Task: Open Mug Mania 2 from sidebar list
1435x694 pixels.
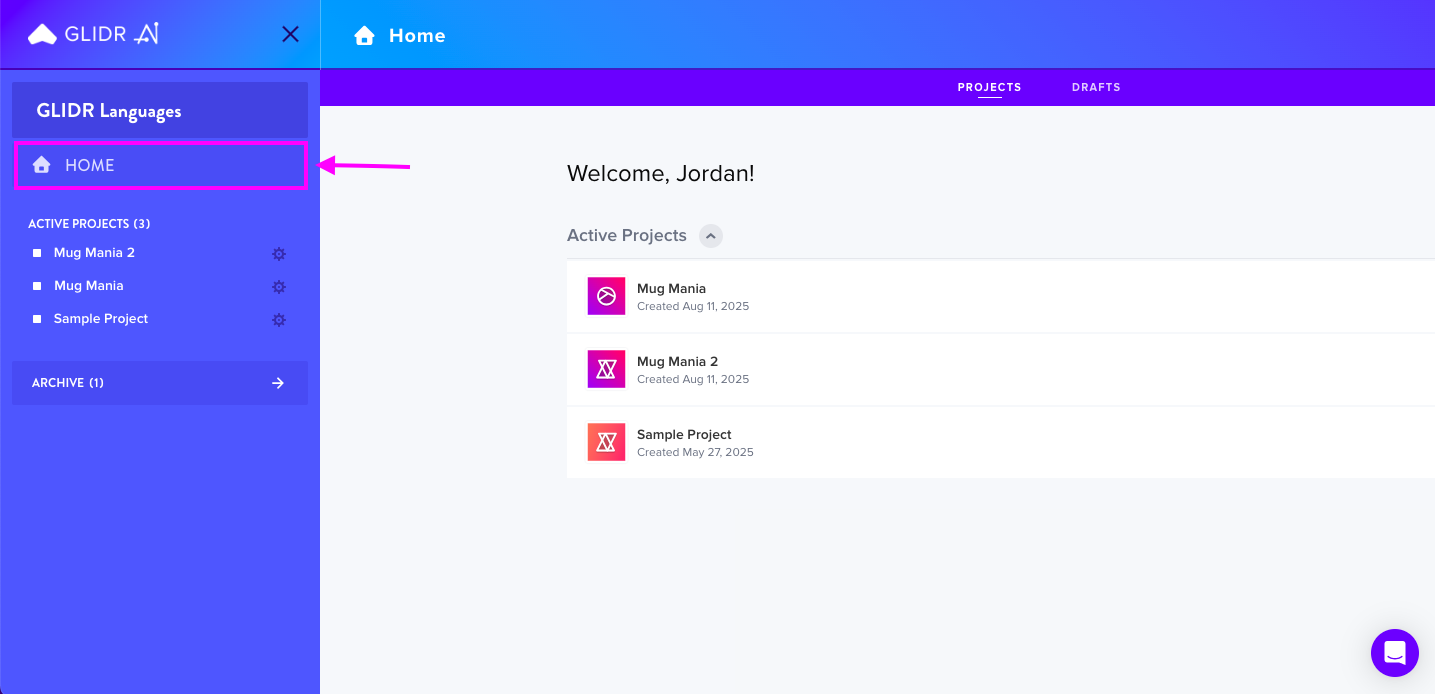Action: 94,253
